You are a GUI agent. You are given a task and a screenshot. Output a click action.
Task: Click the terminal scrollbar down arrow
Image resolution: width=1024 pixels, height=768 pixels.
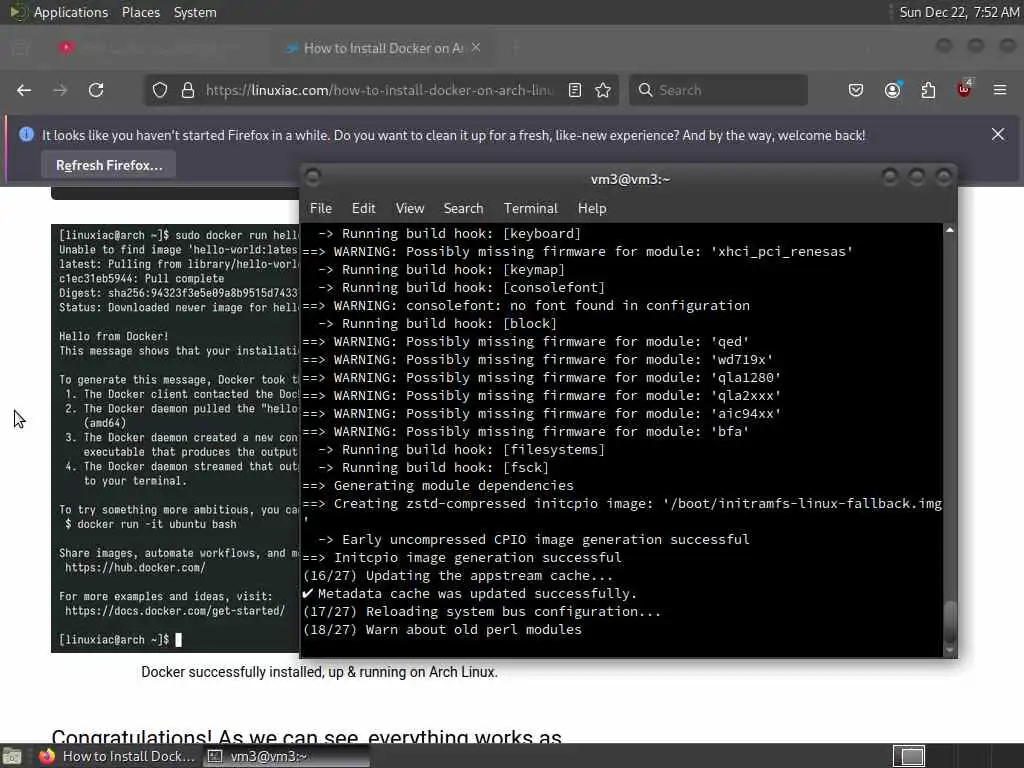tap(950, 650)
